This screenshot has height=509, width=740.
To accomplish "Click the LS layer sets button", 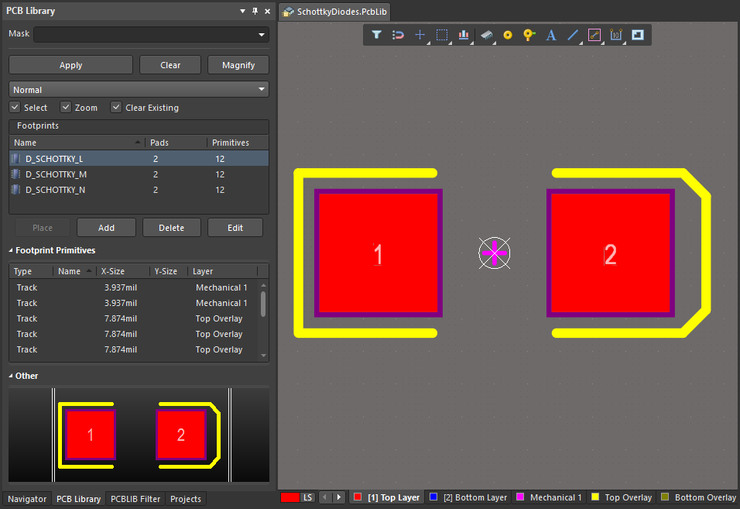I will coord(308,497).
